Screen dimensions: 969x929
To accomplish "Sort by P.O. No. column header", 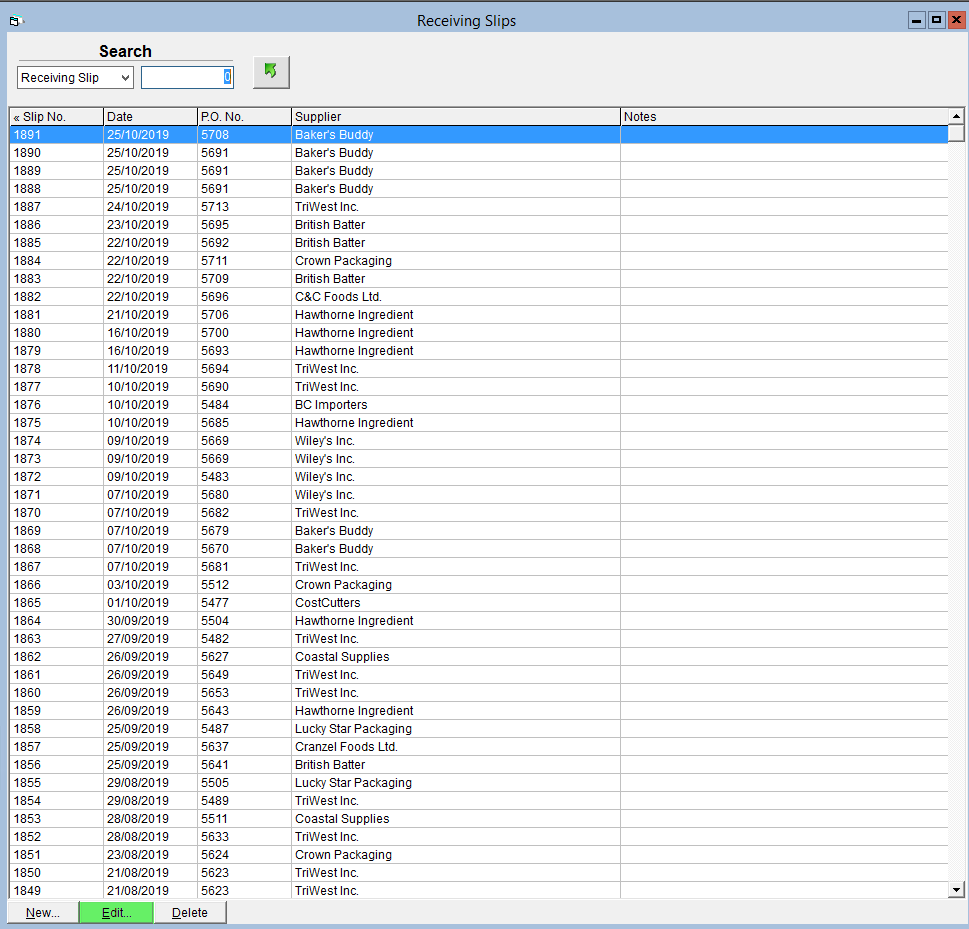I will [x=244, y=117].
